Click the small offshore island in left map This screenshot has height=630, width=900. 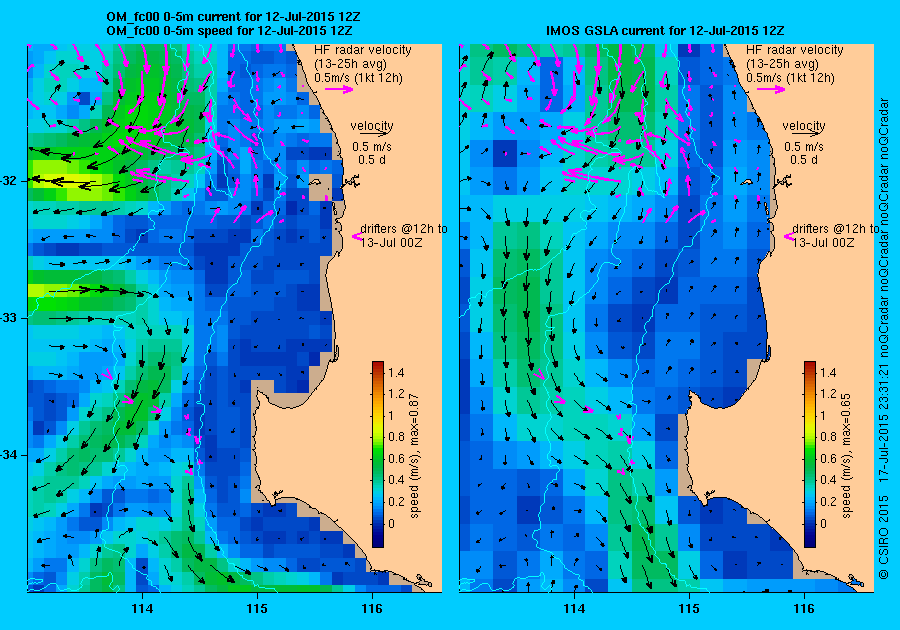pos(315,182)
